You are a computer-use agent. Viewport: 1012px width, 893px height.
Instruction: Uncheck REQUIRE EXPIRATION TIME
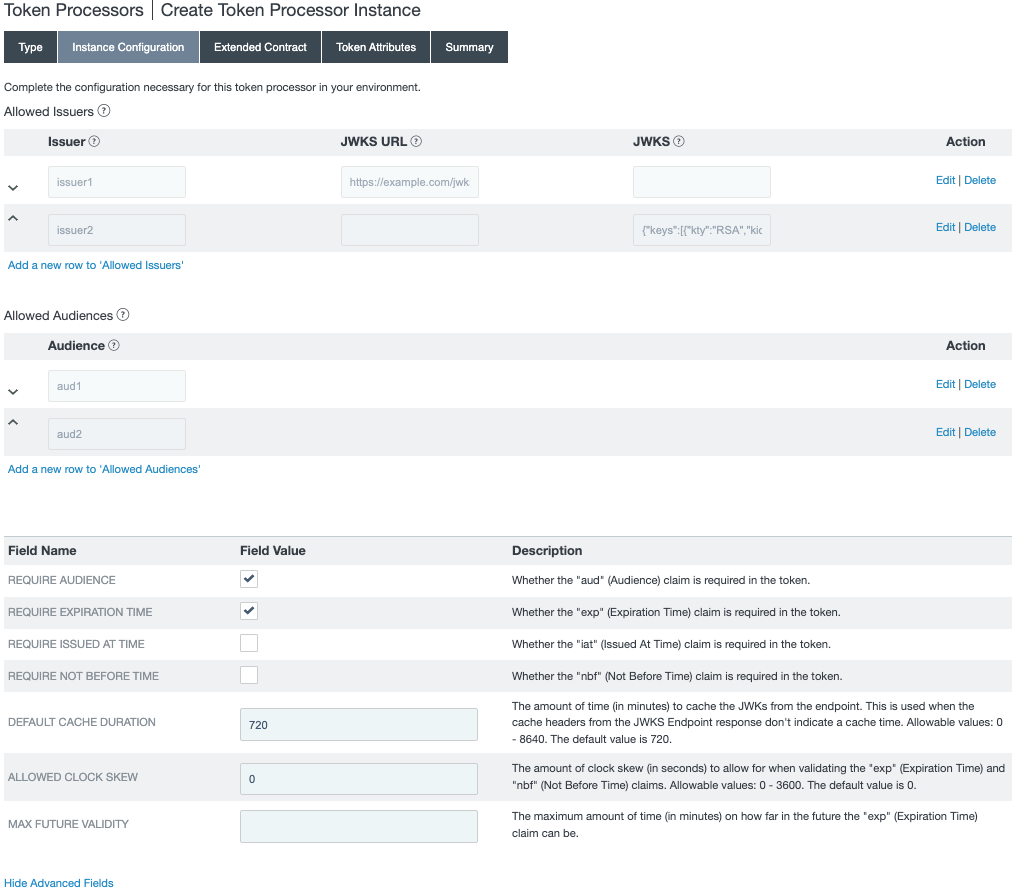(248, 610)
